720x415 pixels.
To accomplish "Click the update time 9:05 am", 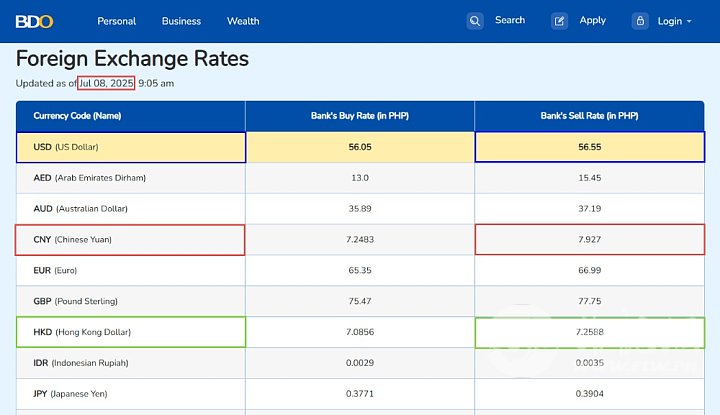I will pyautogui.click(x=156, y=83).
